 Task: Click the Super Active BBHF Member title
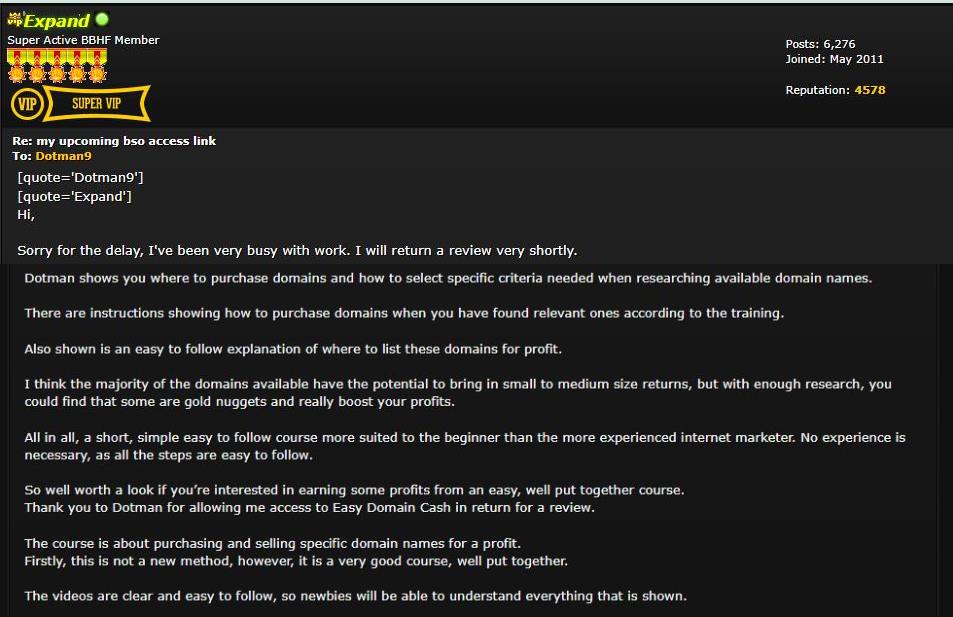[x=83, y=40]
